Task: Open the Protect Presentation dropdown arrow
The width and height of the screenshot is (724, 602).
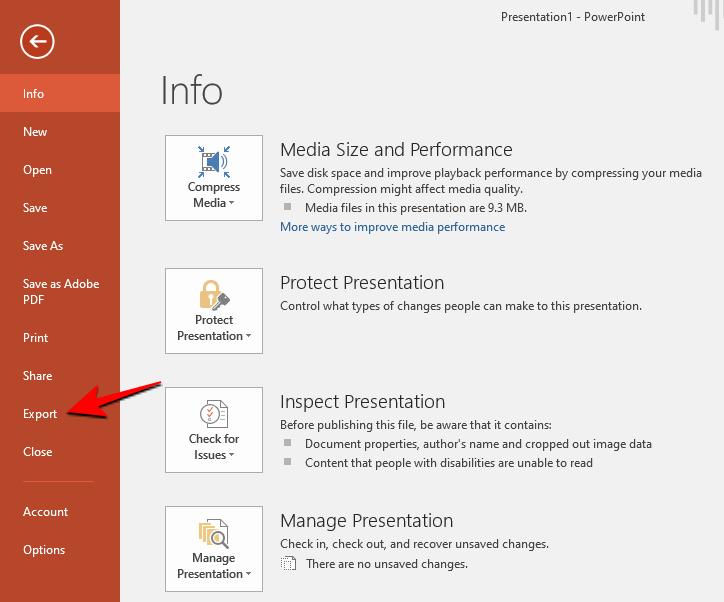Action: tap(248, 337)
